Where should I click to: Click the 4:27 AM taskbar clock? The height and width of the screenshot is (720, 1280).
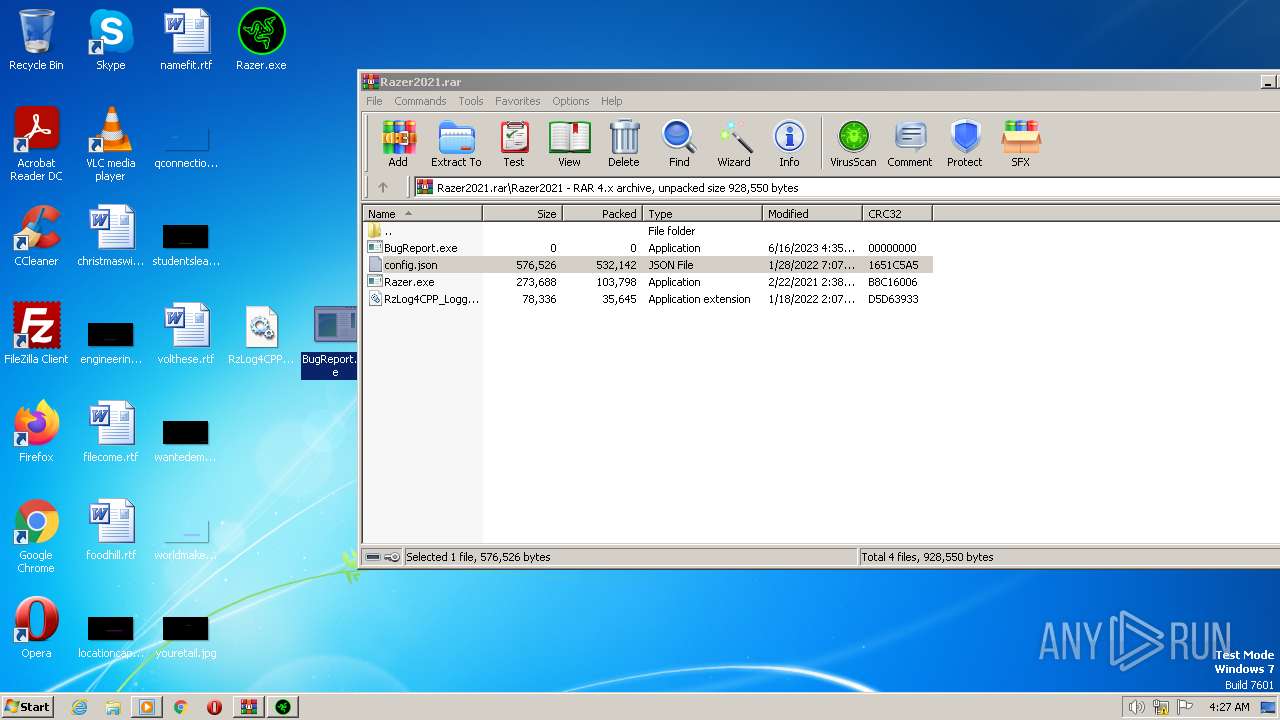(1229, 707)
